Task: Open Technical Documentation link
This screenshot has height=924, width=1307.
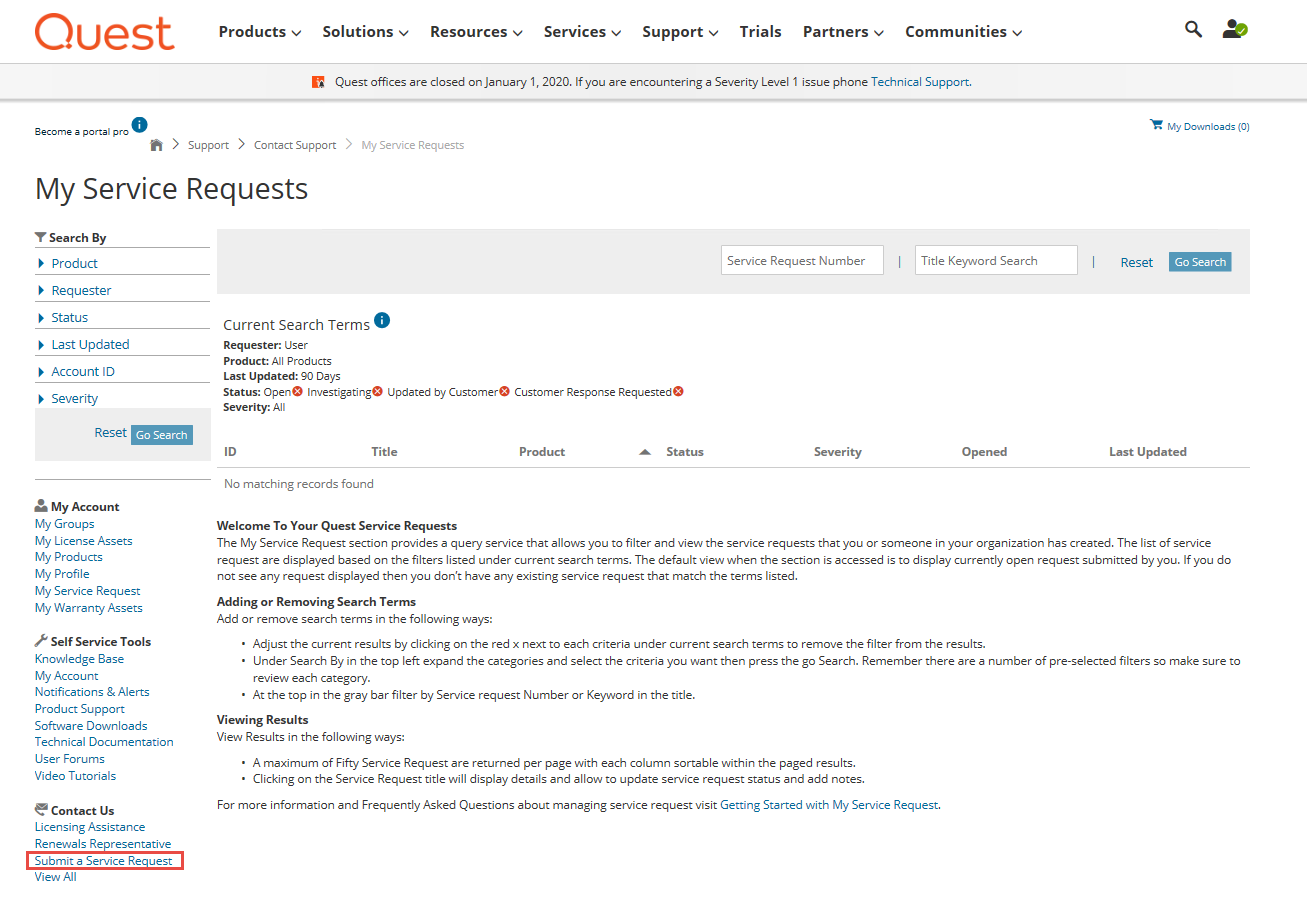Action: tap(104, 742)
